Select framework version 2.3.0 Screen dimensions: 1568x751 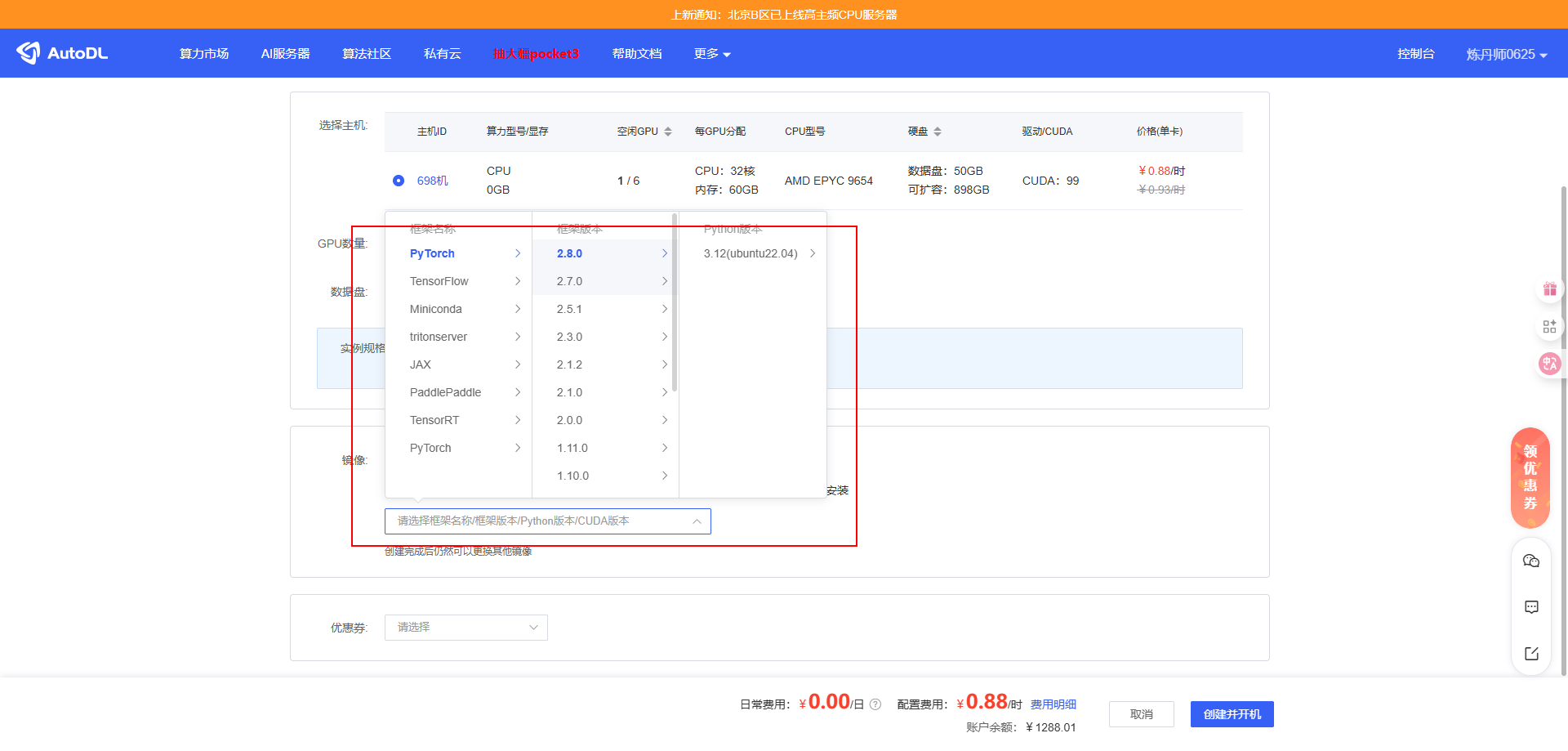pyautogui.click(x=605, y=337)
